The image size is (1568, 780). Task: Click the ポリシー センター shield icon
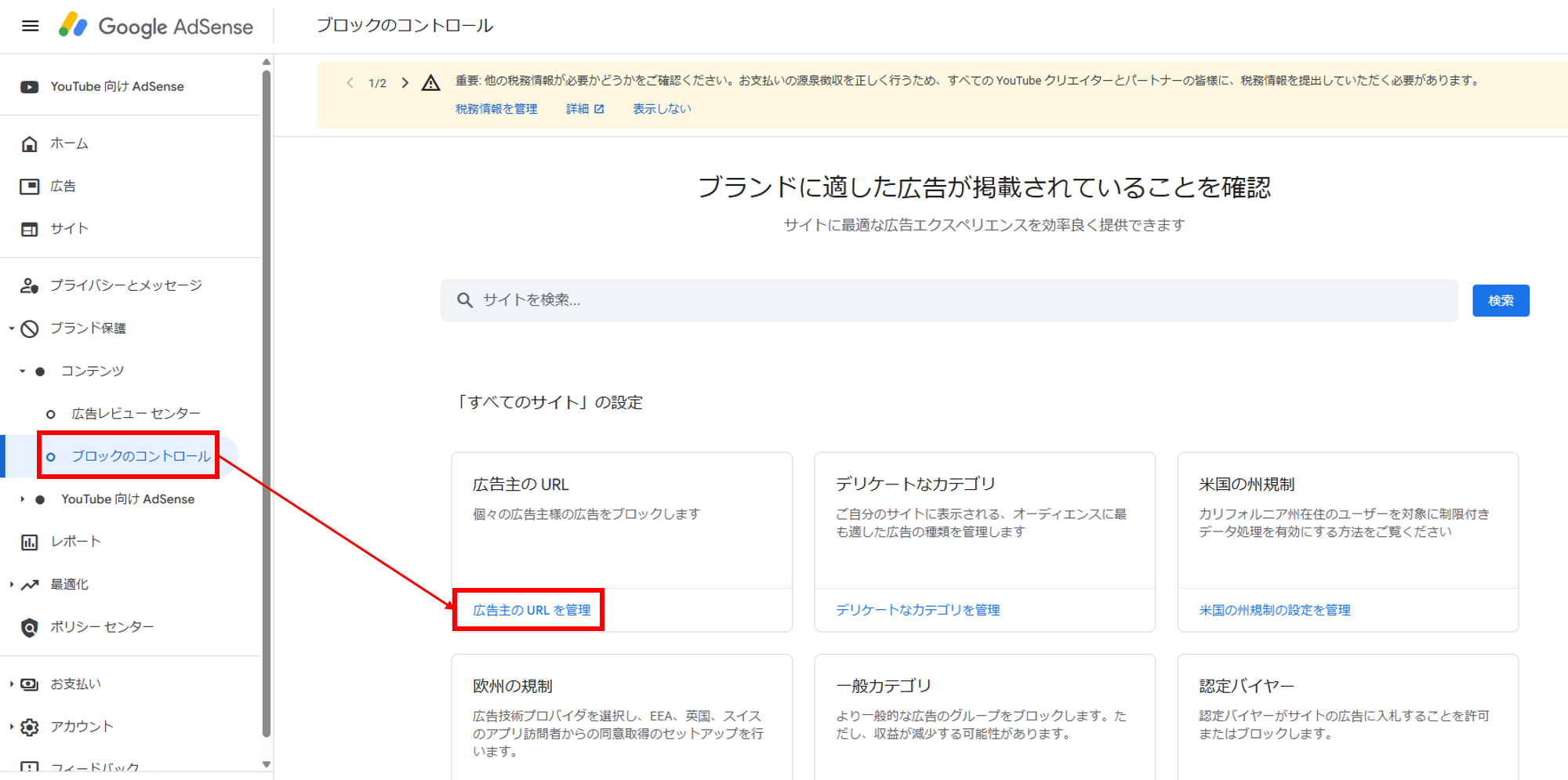[30, 627]
